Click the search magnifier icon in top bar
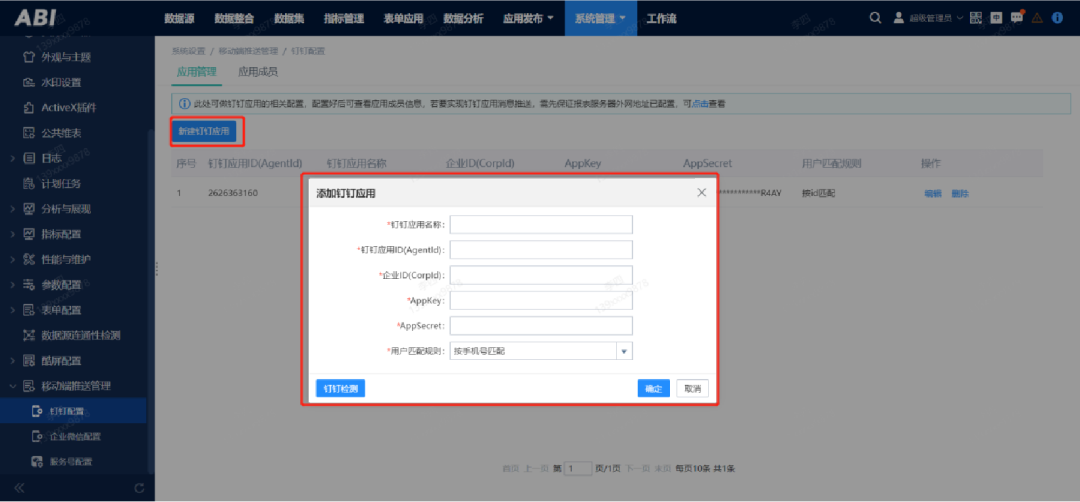The image size is (1080, 502). coord(876,18)
